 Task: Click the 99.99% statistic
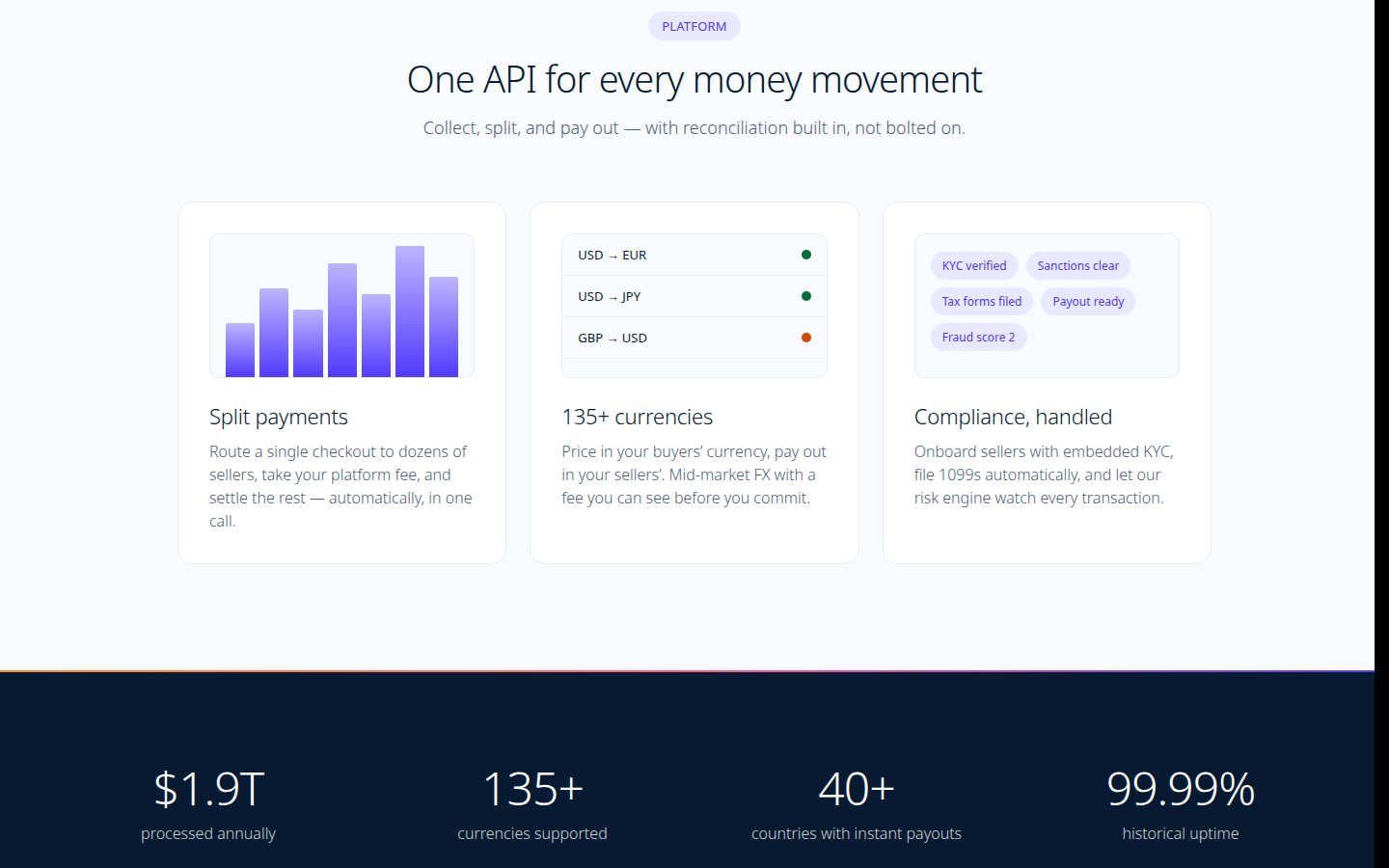[x=1181, y=789]
